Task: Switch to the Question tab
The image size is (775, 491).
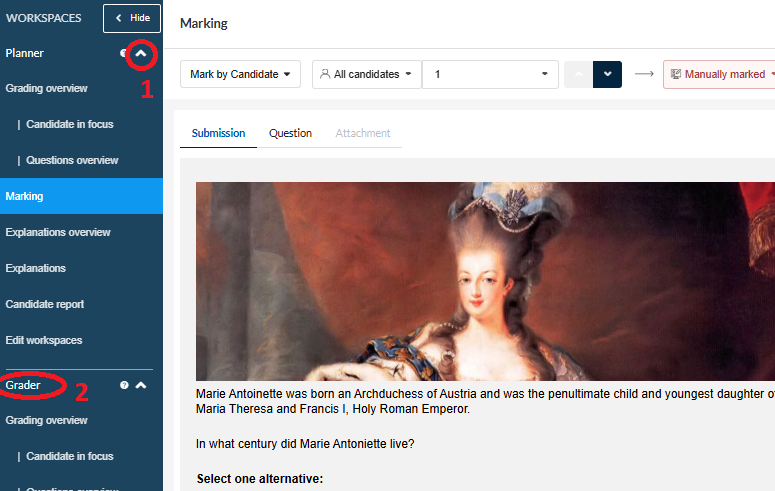Action: click(290, 133)
